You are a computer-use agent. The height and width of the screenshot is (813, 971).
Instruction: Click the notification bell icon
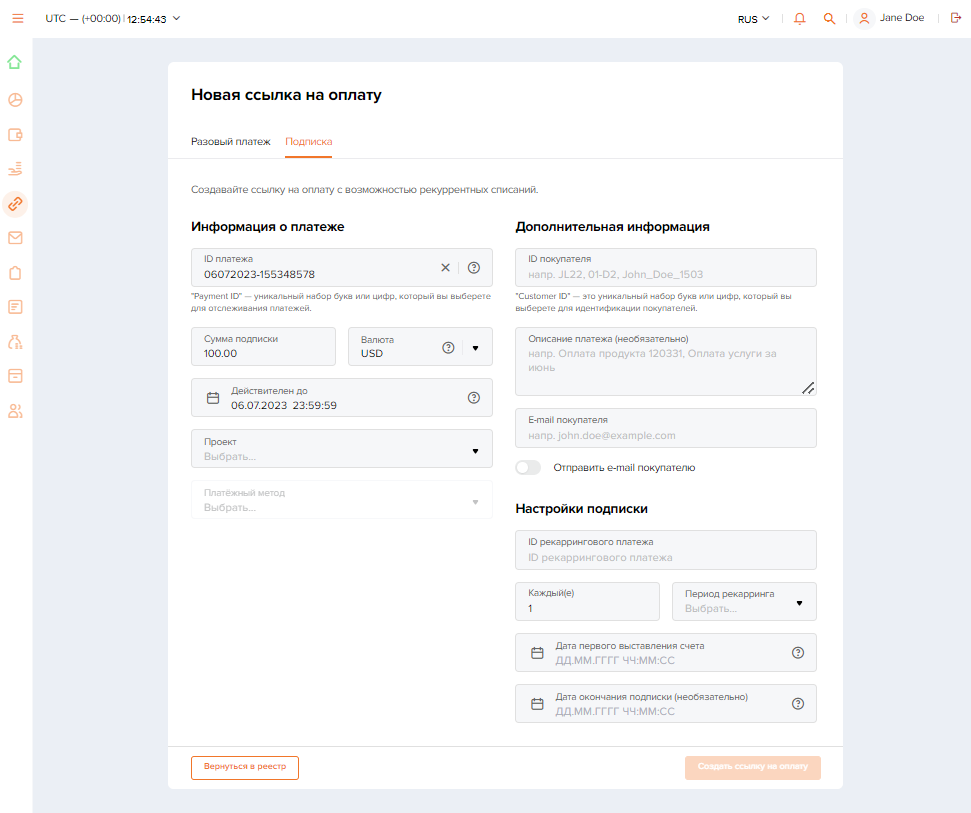(x=799, y=19)
